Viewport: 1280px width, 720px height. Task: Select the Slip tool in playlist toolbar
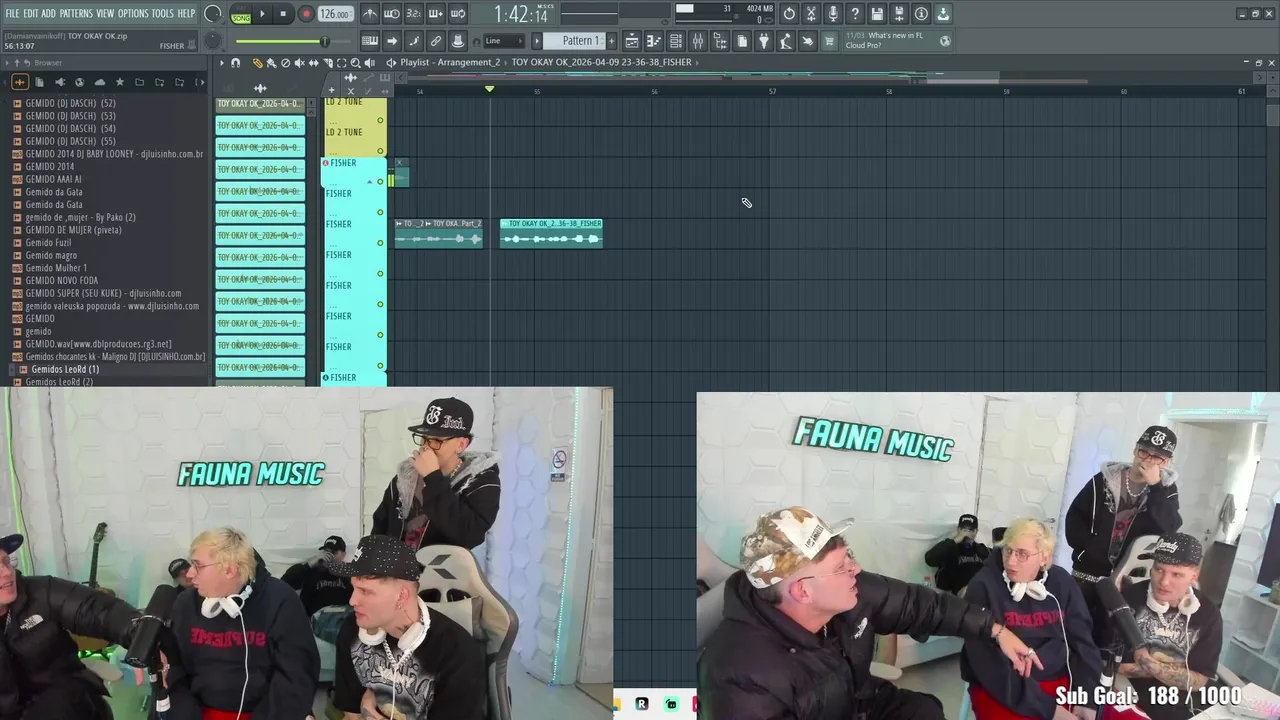[x=313, y=63]
